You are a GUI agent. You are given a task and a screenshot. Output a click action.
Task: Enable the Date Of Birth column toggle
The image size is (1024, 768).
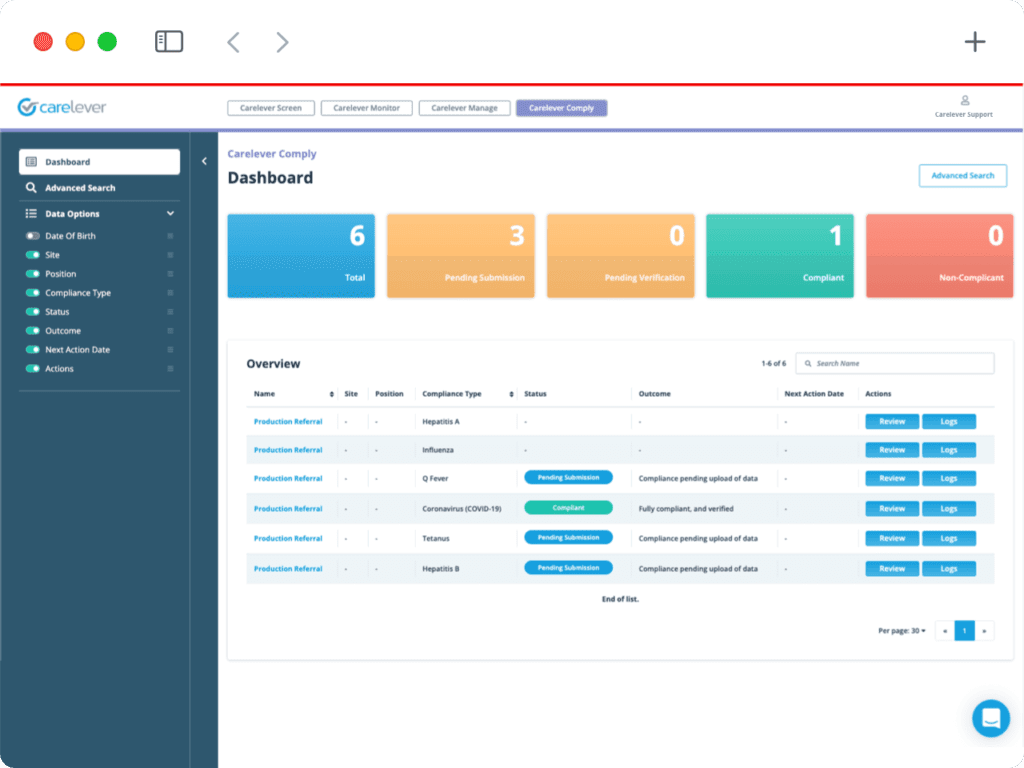point(33,236)
